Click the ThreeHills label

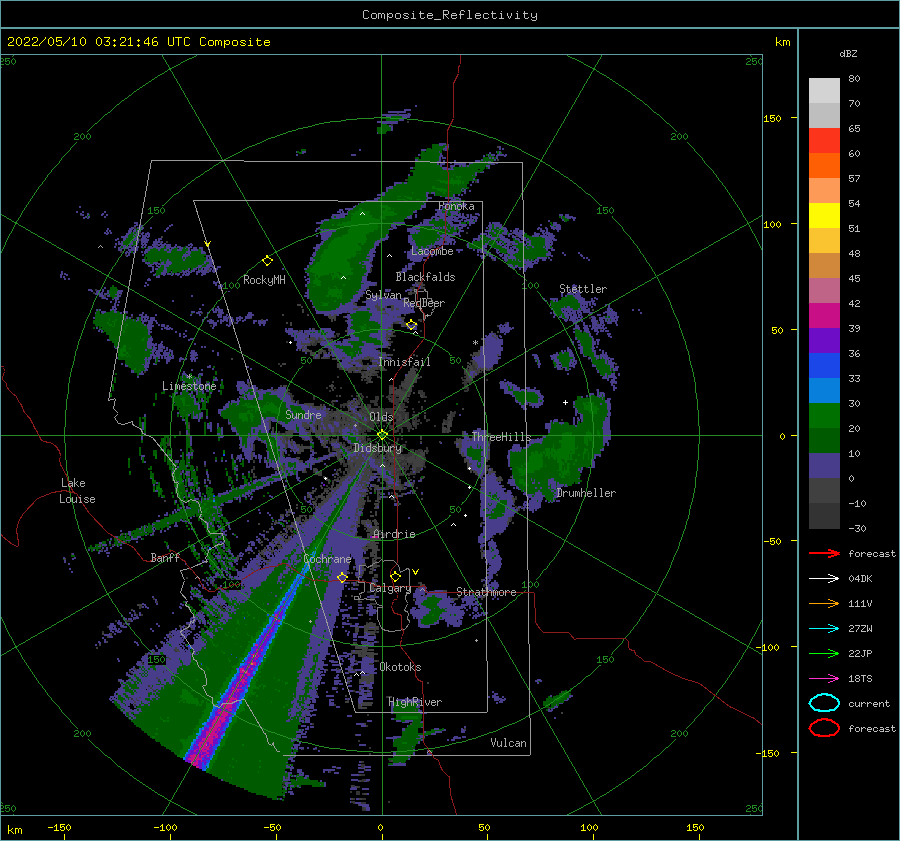[501, 437]
